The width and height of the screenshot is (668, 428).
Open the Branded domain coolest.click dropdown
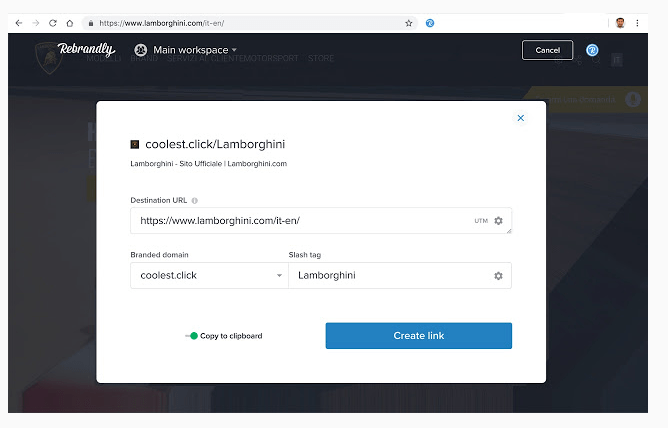click(209, 276)
